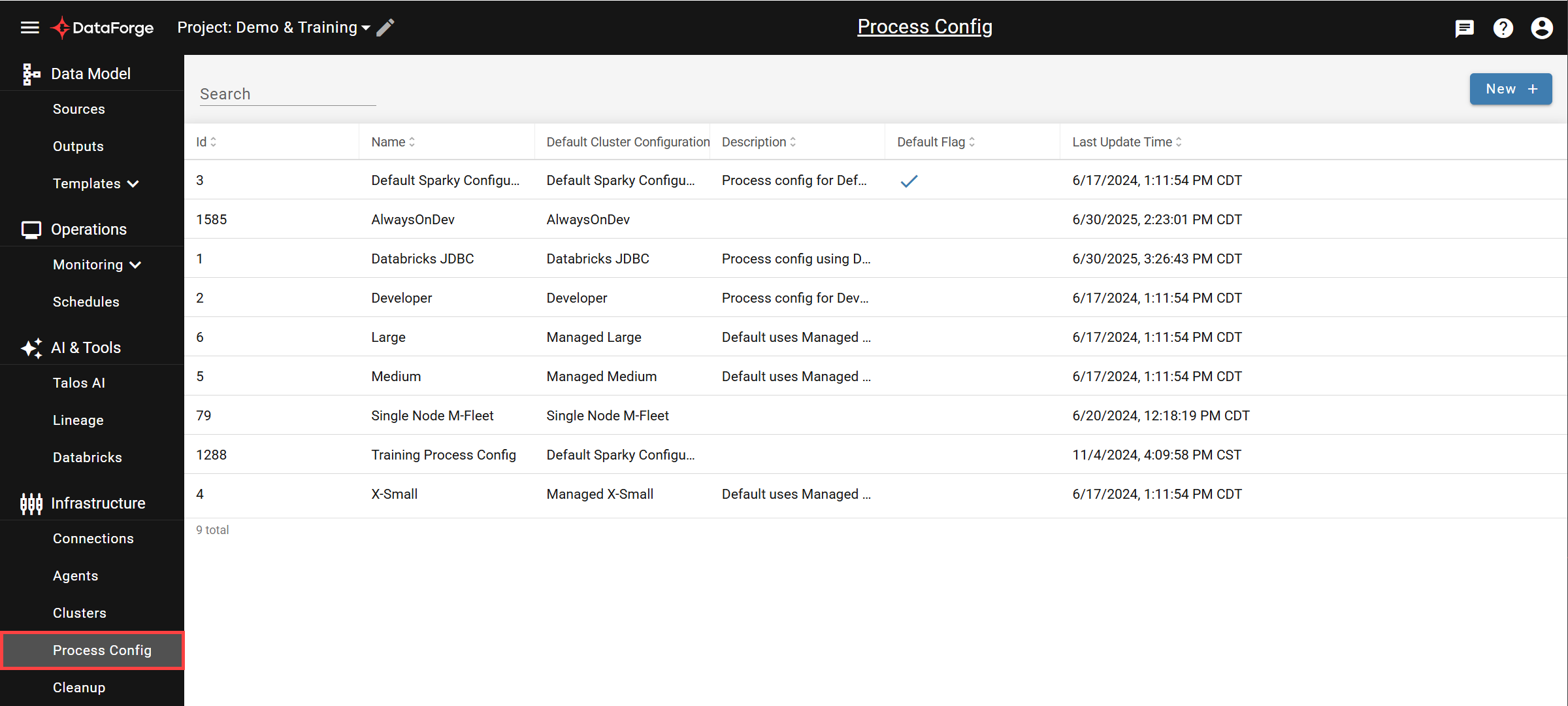
Task: Click the Data Model section icon
Action: pos(31,73)
